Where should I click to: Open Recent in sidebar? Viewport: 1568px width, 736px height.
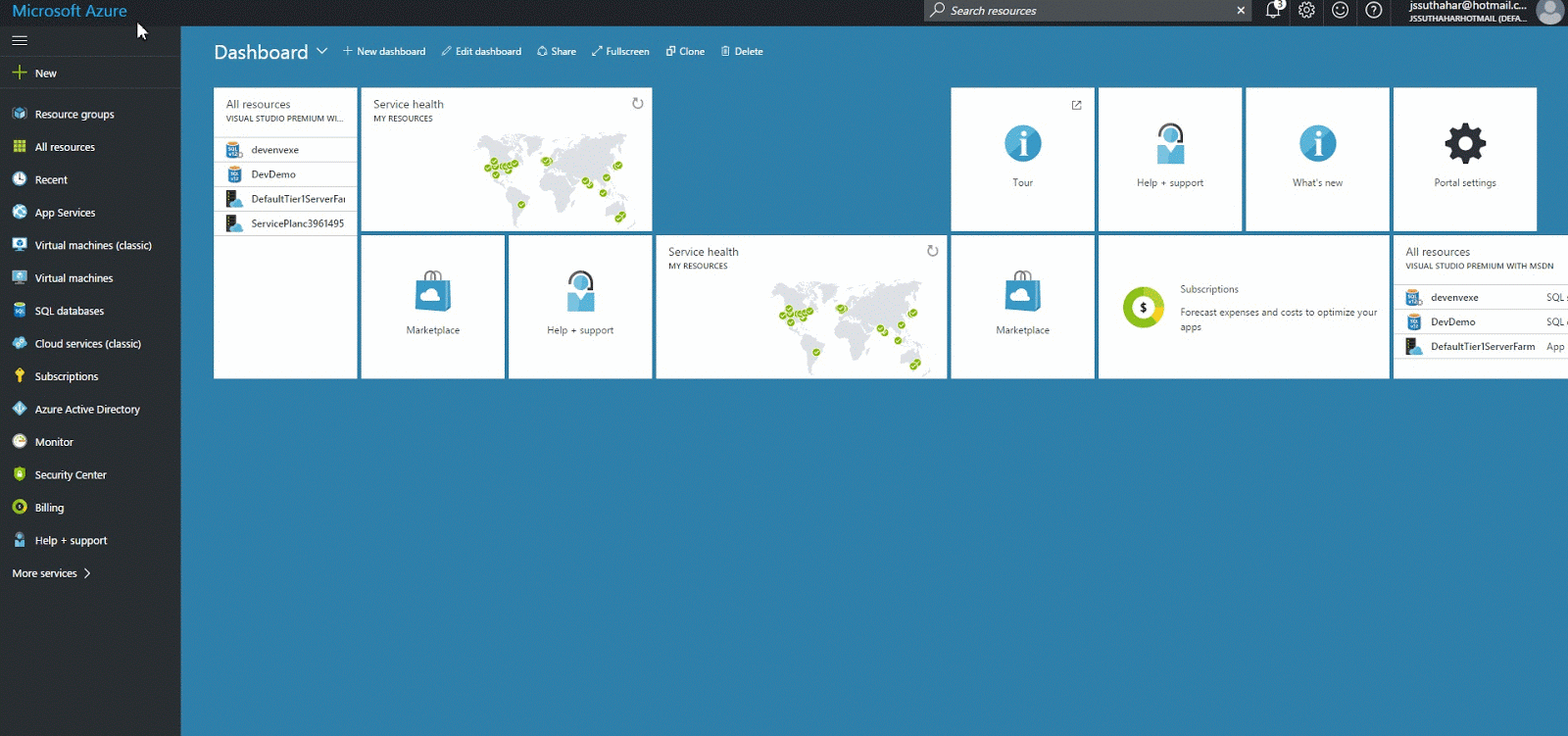(90, 179)
